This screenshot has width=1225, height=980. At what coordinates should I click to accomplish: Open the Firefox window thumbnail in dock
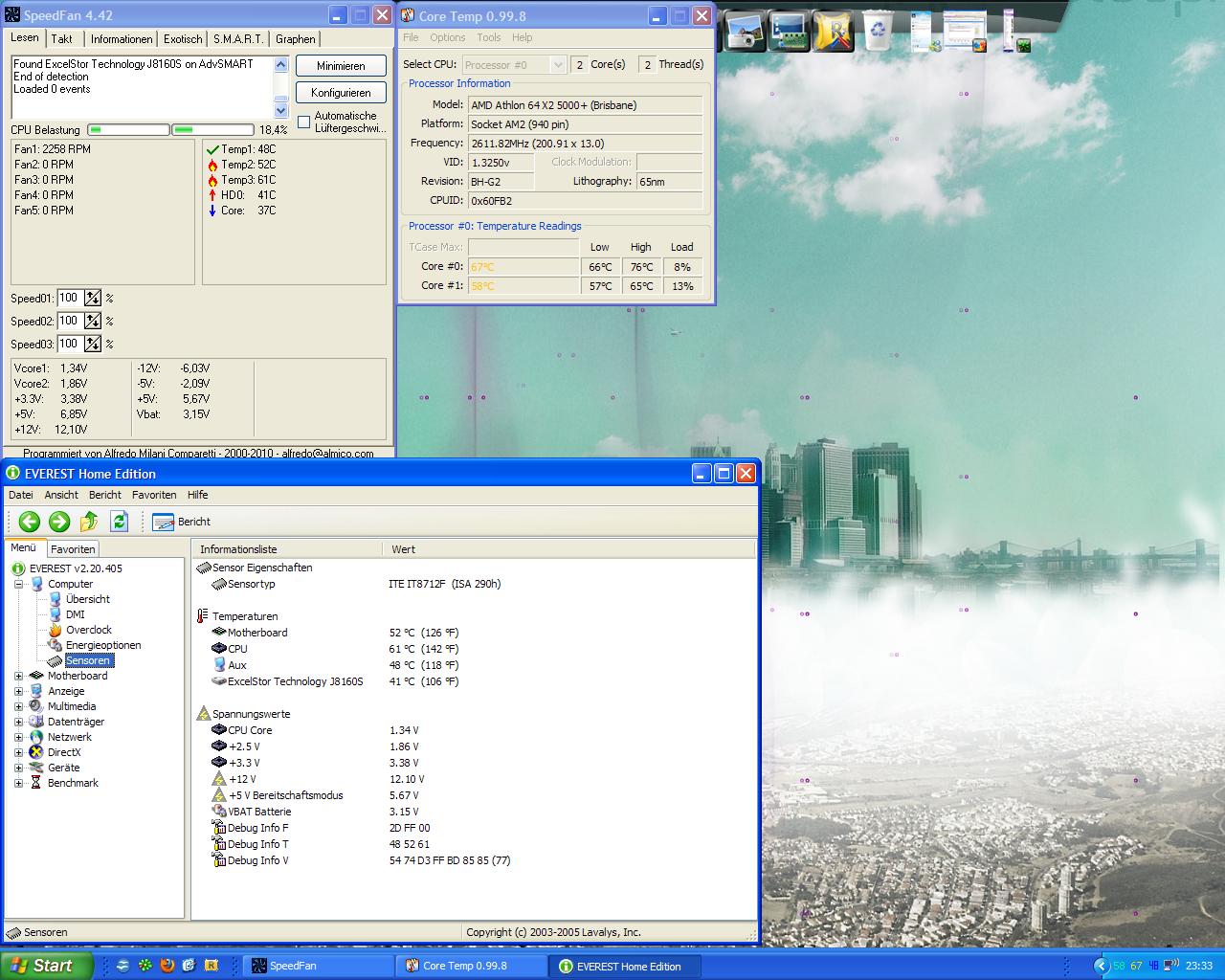pyautogui.click(x=965, y=32)
